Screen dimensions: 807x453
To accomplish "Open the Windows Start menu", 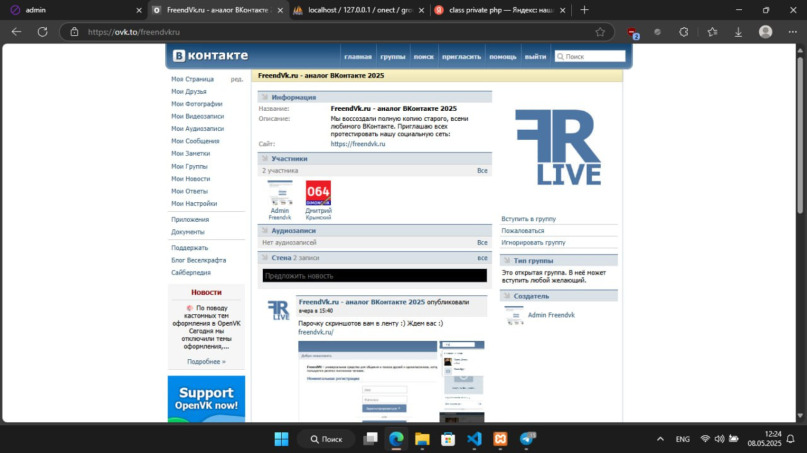I will [282, 439].
